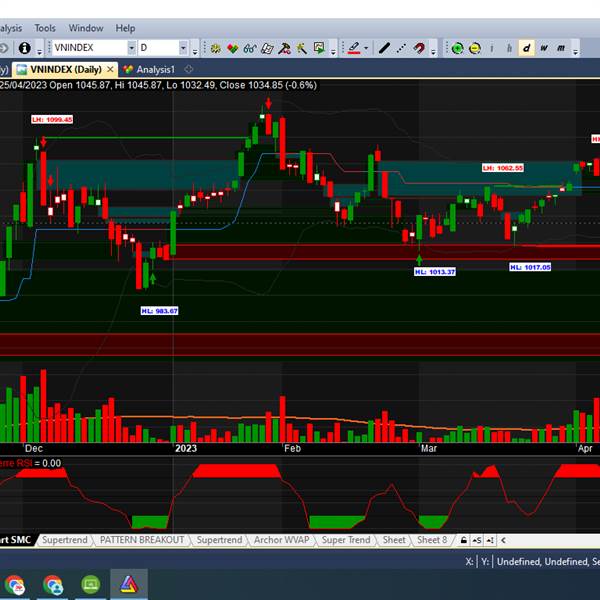Expand toolbar overflow arrow after interval combo

click(195, 51)
